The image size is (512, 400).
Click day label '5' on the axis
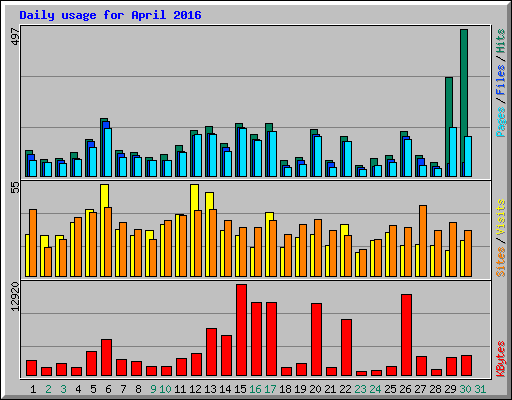93,389
